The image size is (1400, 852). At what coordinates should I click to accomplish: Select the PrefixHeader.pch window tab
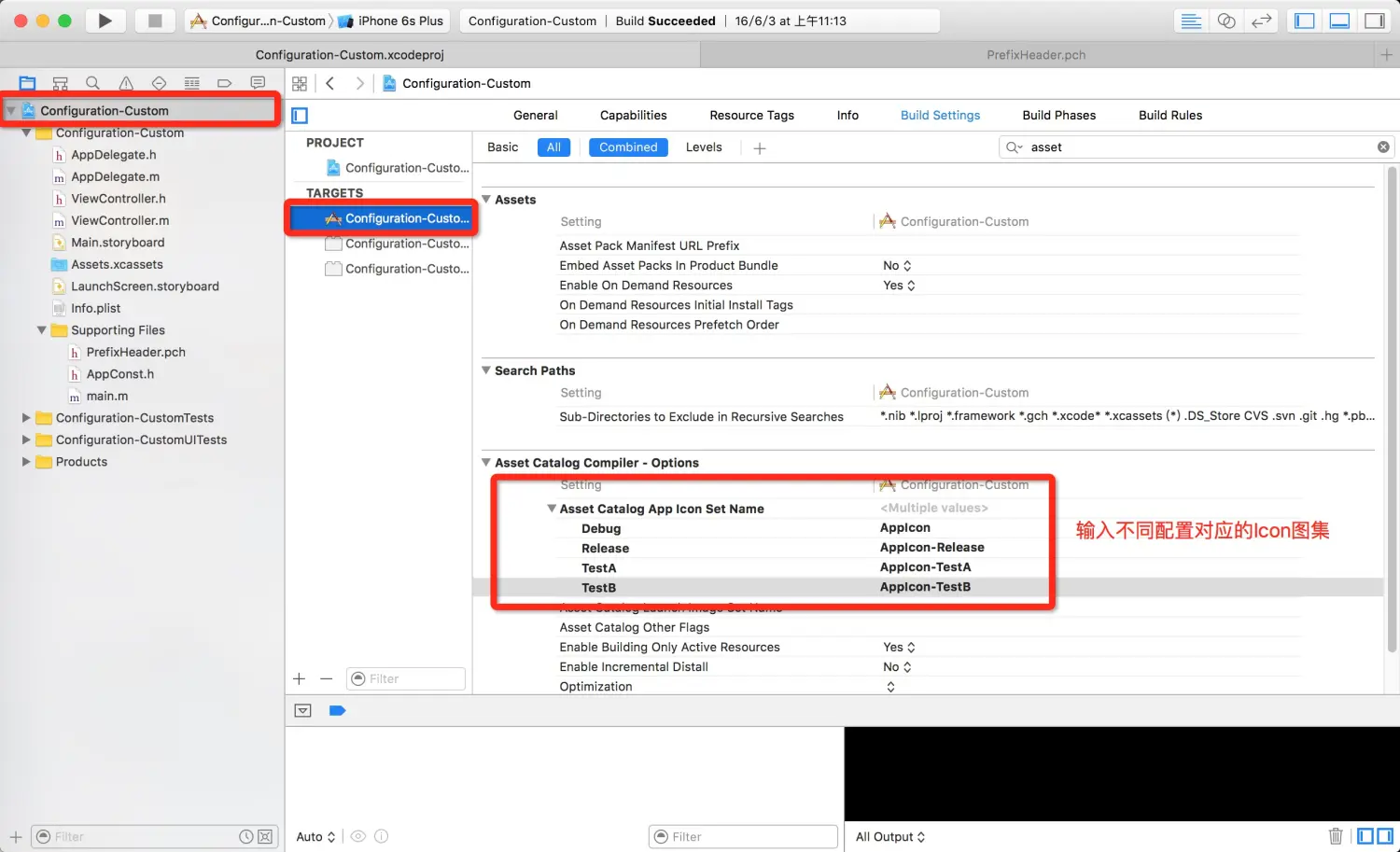click(1036, 55)
